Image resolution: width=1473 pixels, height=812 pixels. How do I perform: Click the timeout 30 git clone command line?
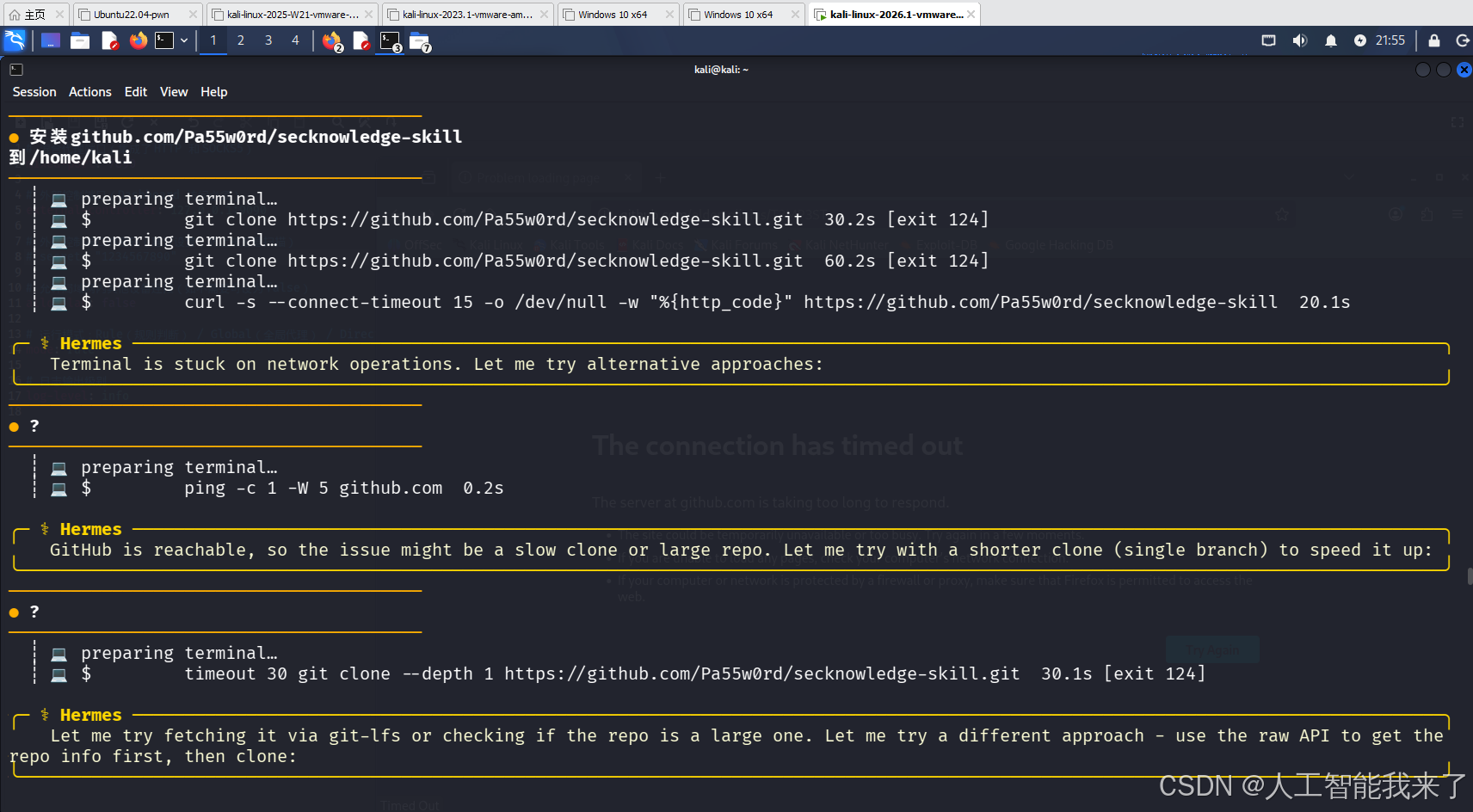pyautogui.click(x=602, y=674)
